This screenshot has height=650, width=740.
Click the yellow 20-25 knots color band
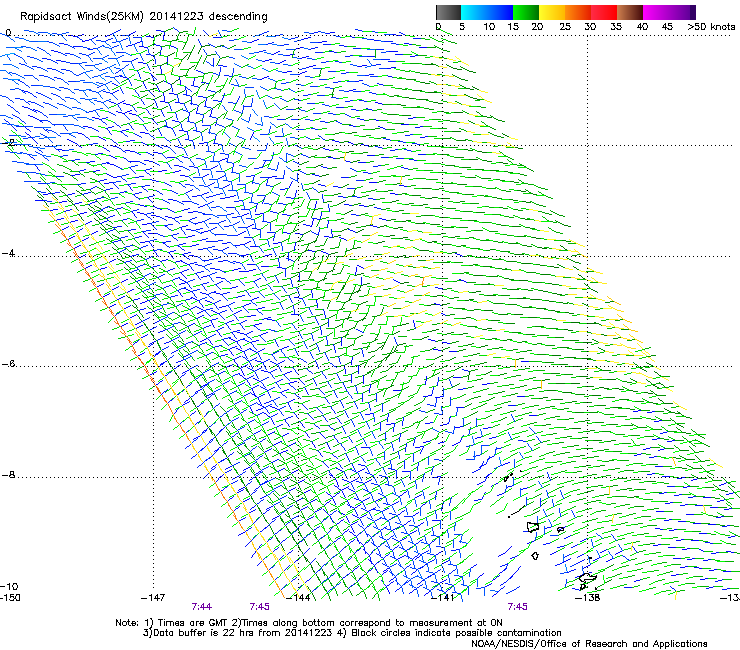(x=552, y=12)
